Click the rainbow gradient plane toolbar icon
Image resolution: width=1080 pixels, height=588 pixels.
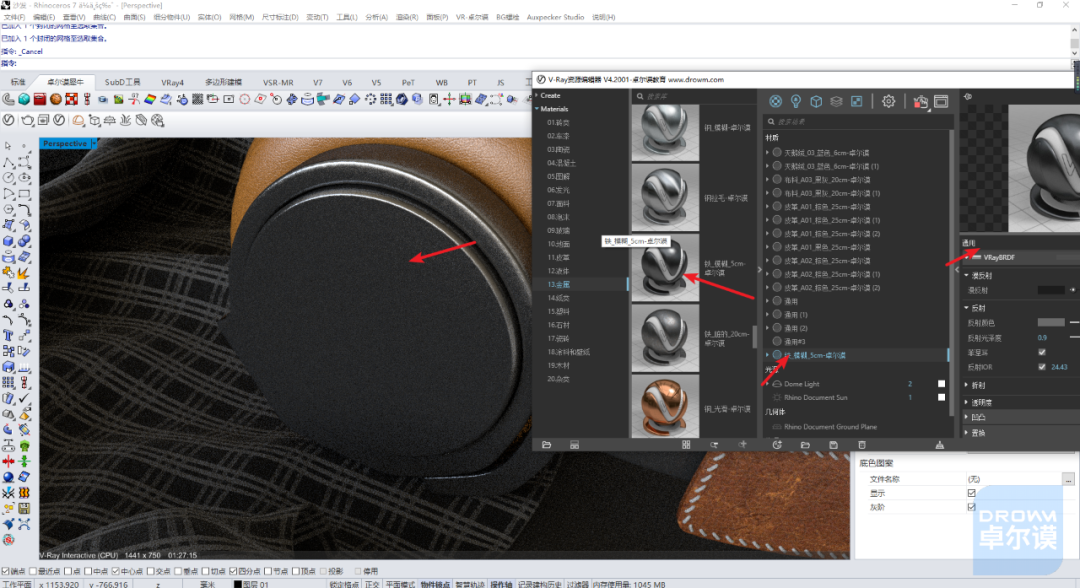coord(149,100)
